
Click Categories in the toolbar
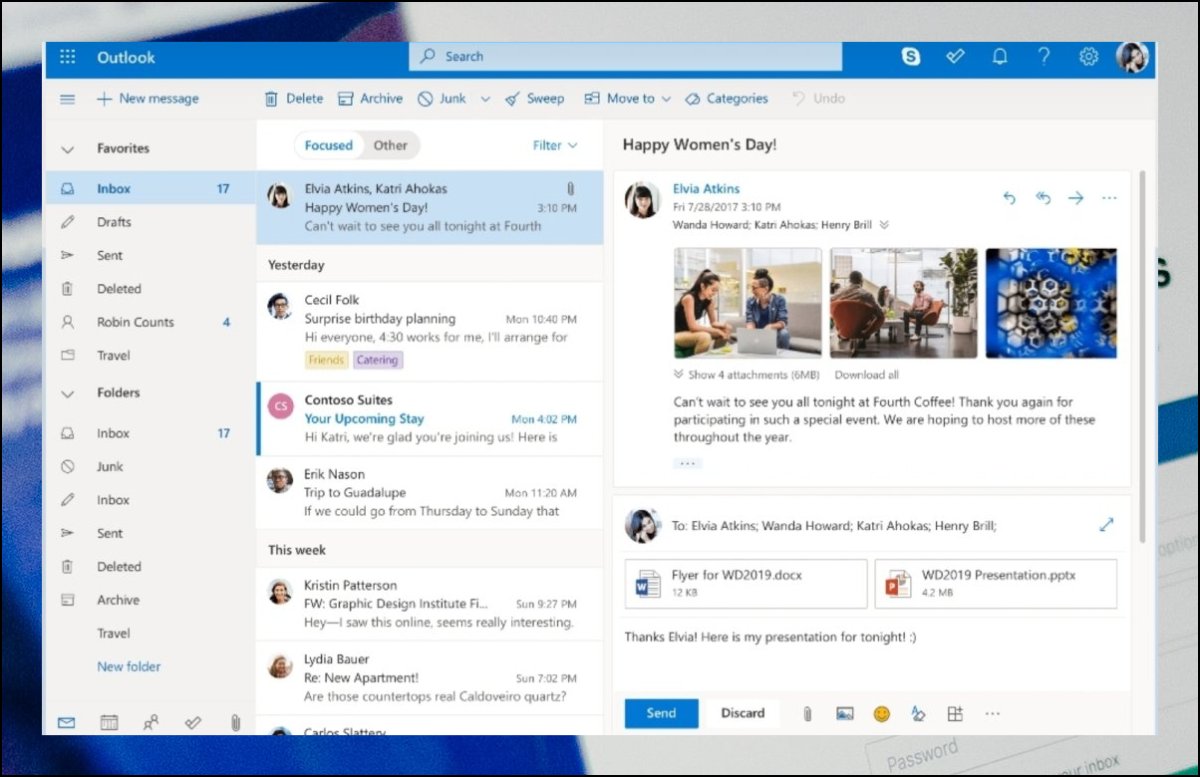tap(727, 99)
